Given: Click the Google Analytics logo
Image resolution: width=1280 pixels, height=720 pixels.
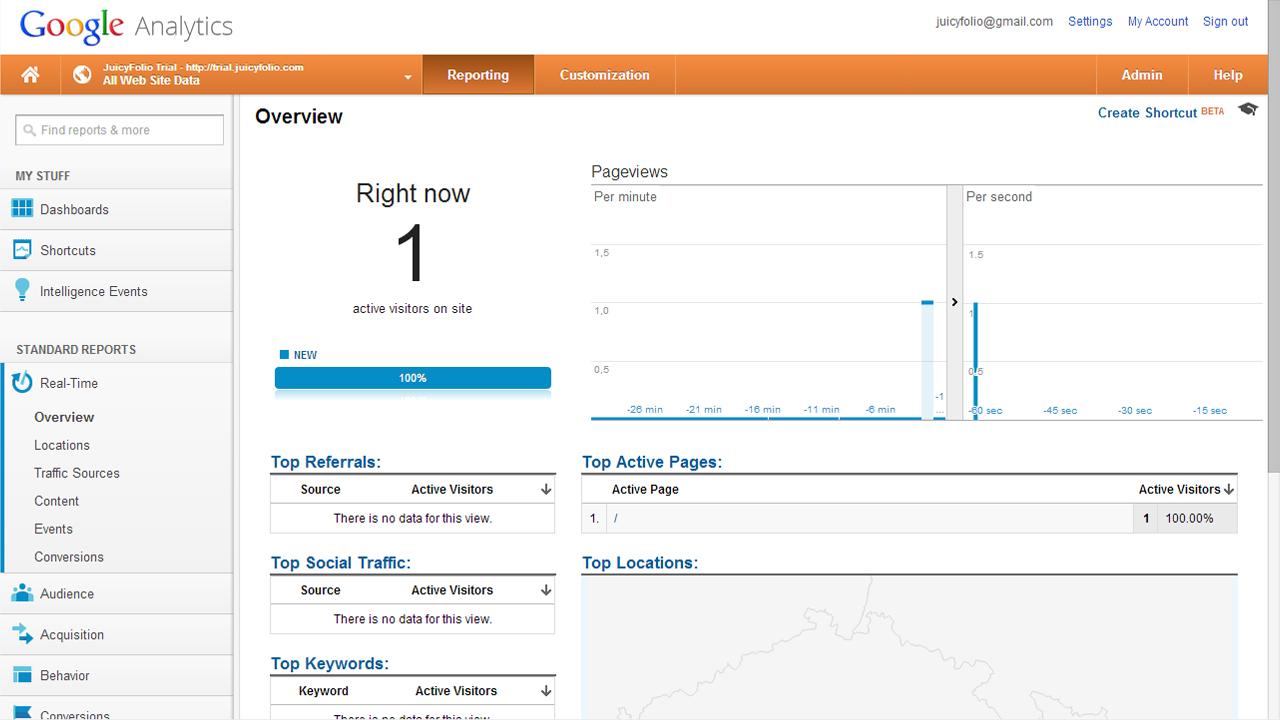Looking at the screenshot, I should tap(126, 26).
